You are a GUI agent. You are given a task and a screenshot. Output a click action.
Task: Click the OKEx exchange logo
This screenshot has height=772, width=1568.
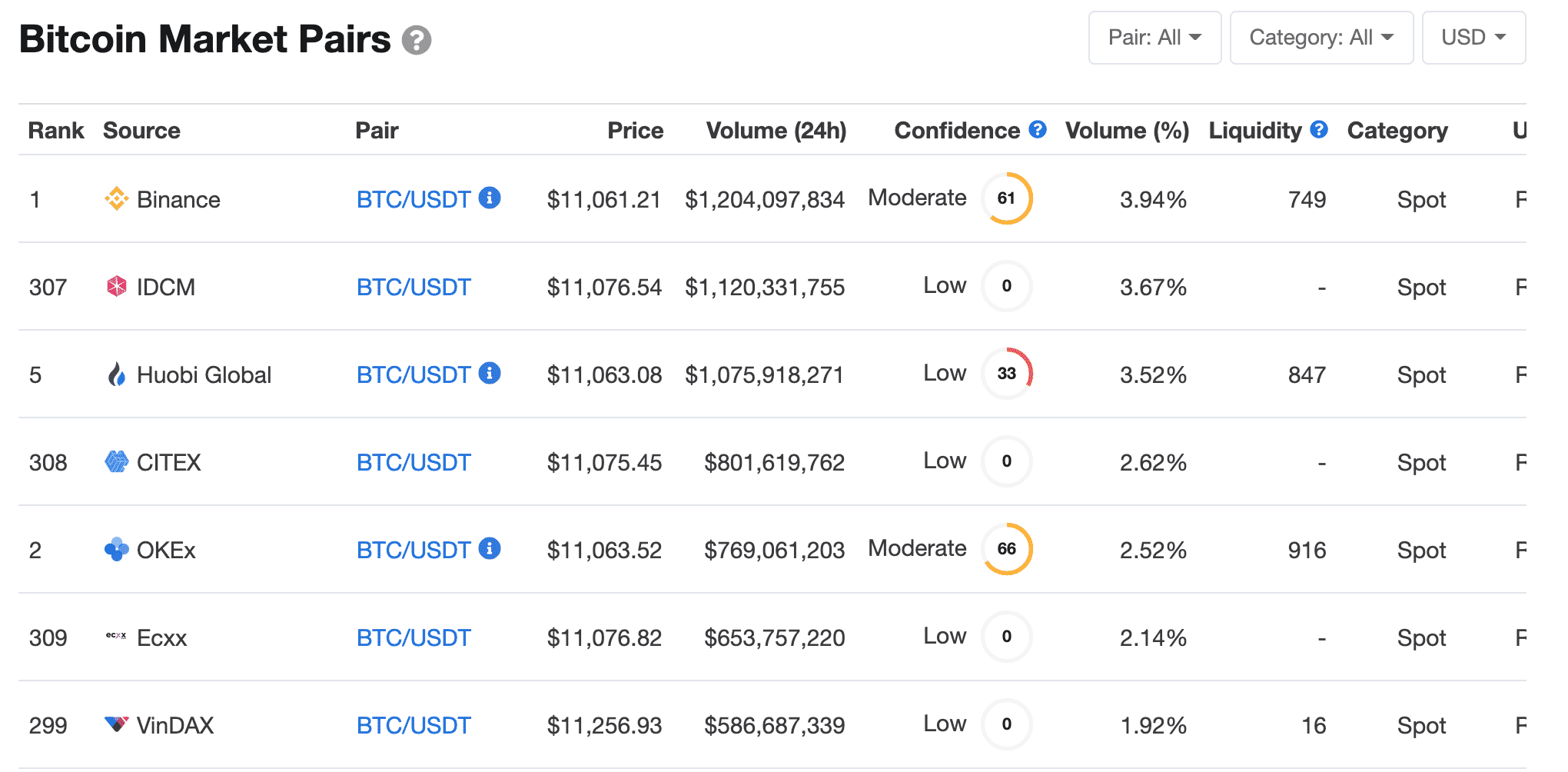[116, 549]
